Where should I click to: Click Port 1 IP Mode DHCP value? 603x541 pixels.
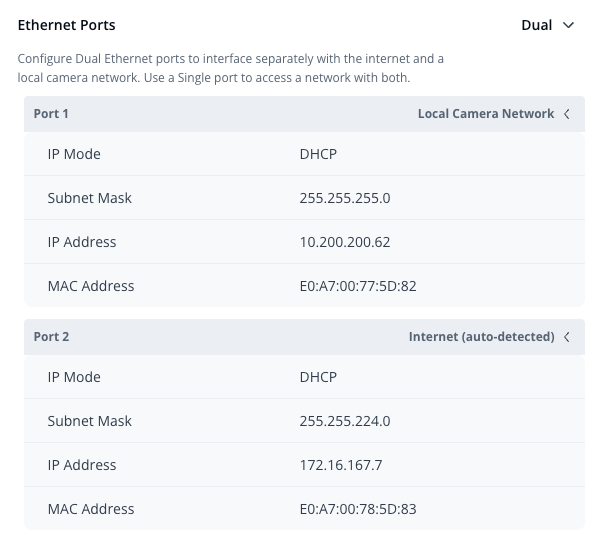pyautogui.click(x=318, y=154)
